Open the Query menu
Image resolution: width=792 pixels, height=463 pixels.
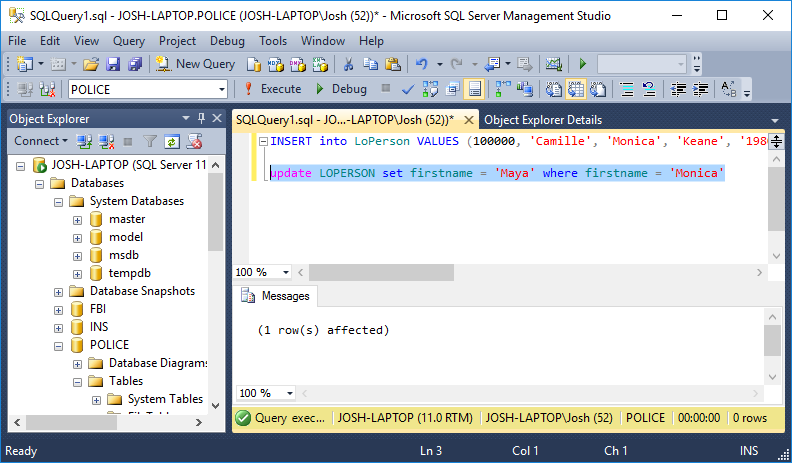pyautogui.click(x=128, y=40)
